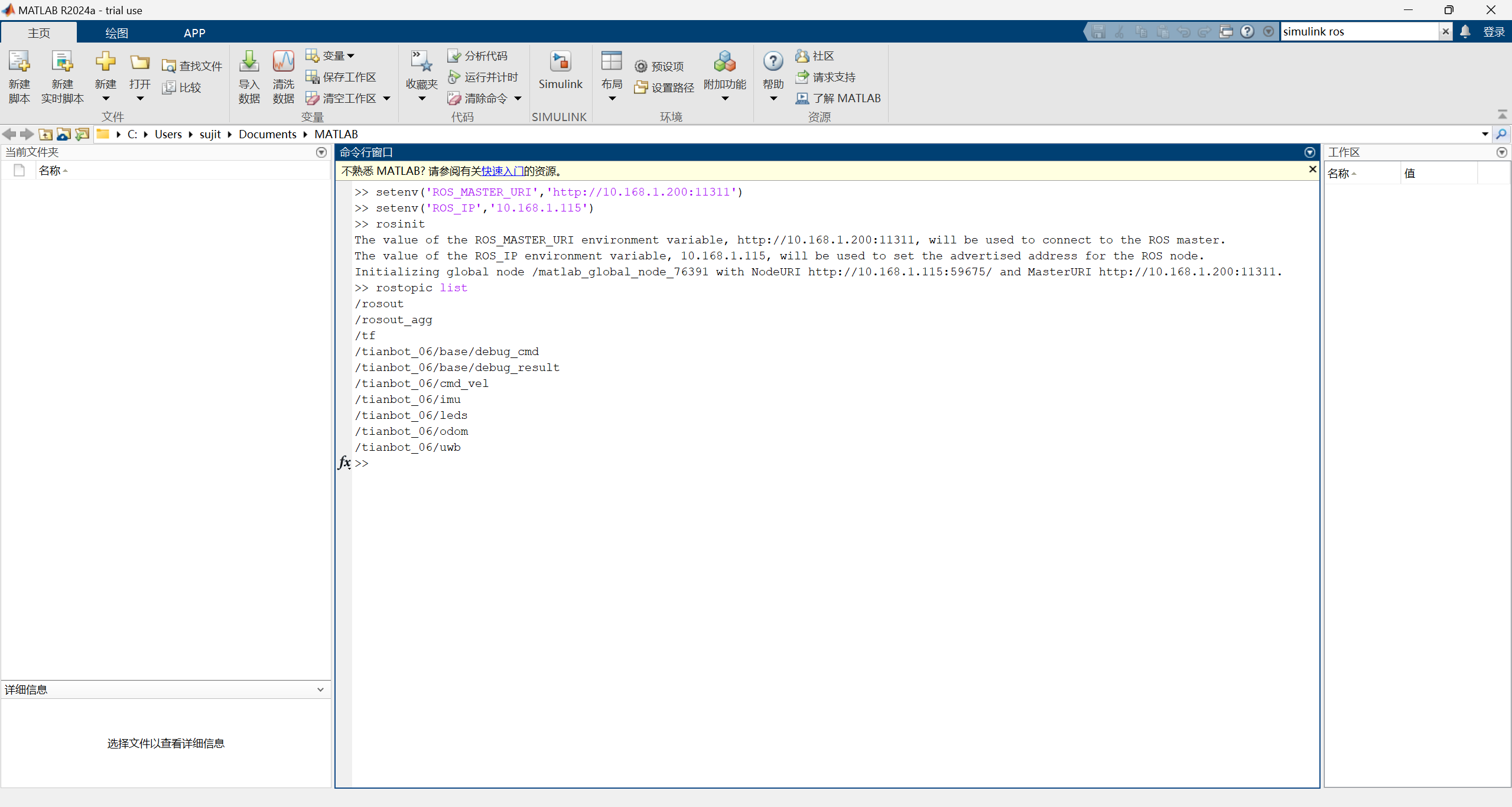Click Request Support (请求支持)
The width and height of the screenshot is (1512, 807).
pyautogui.click(x=825, y=77)
